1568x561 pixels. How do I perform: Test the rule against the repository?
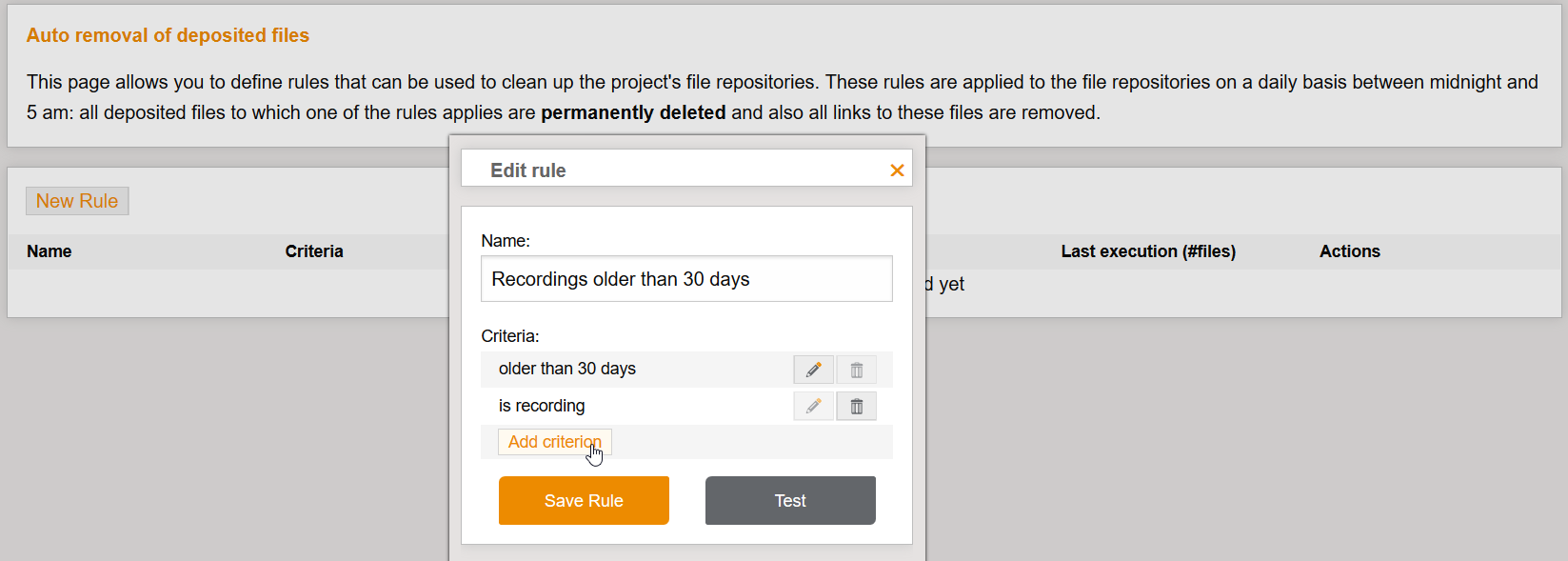[x=790, y=500]
